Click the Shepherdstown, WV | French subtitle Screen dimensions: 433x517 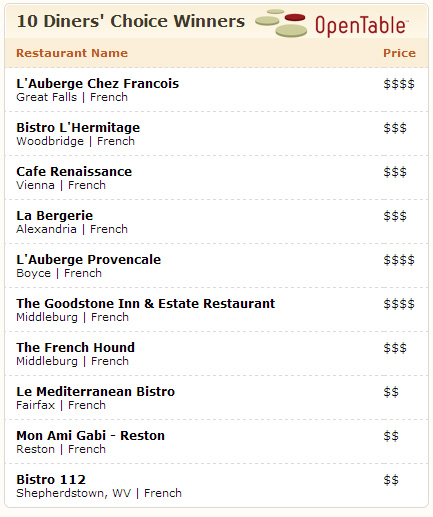click(x=99, y=493)
